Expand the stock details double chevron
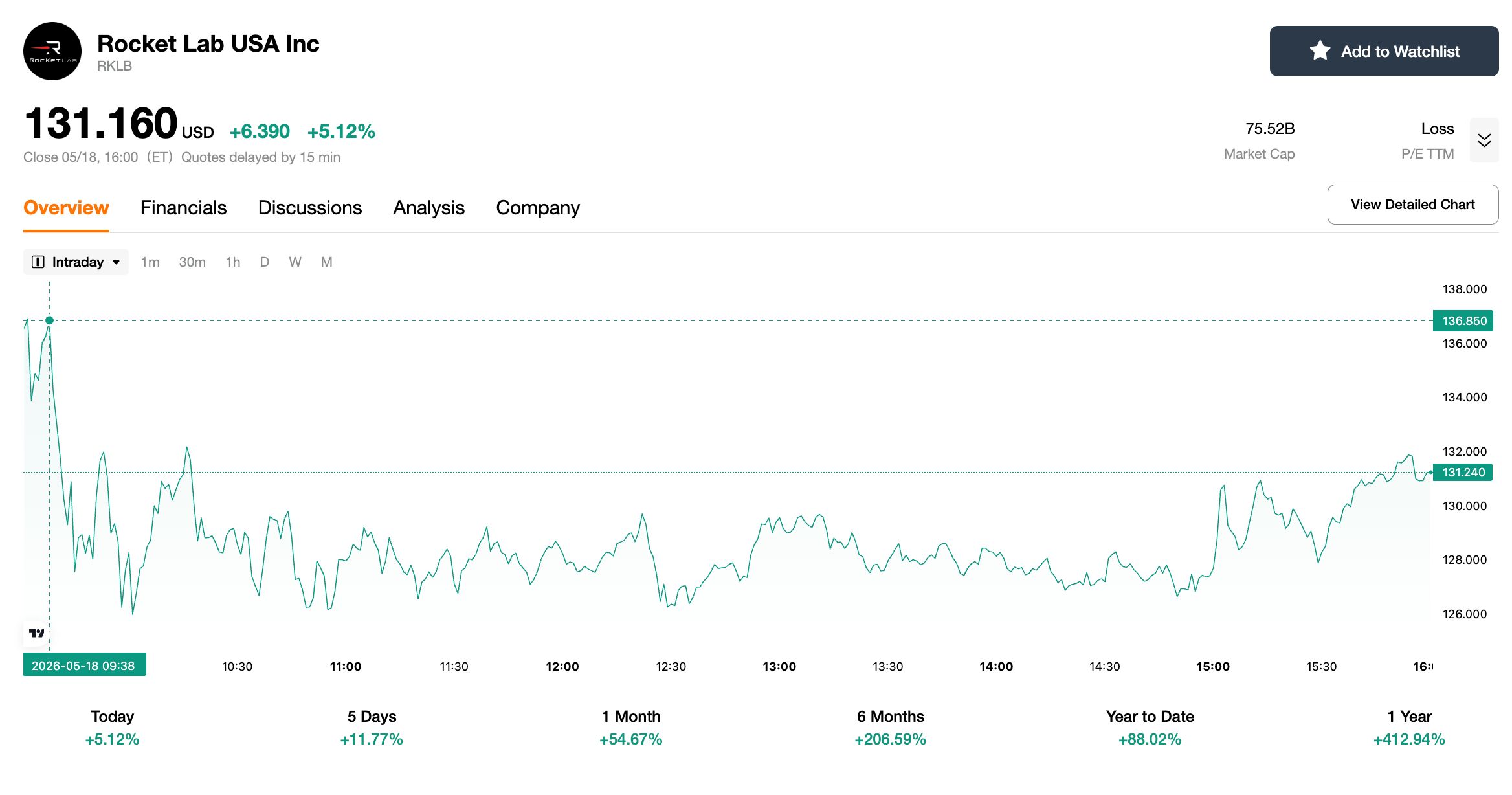The height and width of the screenshot is (795, 1512). pos(1484,140)
